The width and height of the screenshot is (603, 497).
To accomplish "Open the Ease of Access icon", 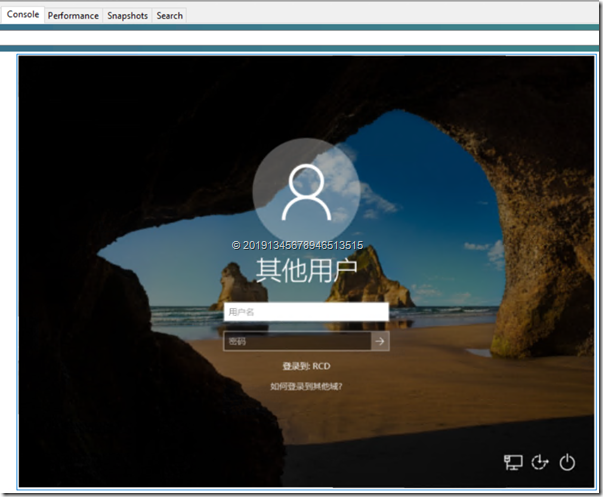I will [x=540, y=462].
